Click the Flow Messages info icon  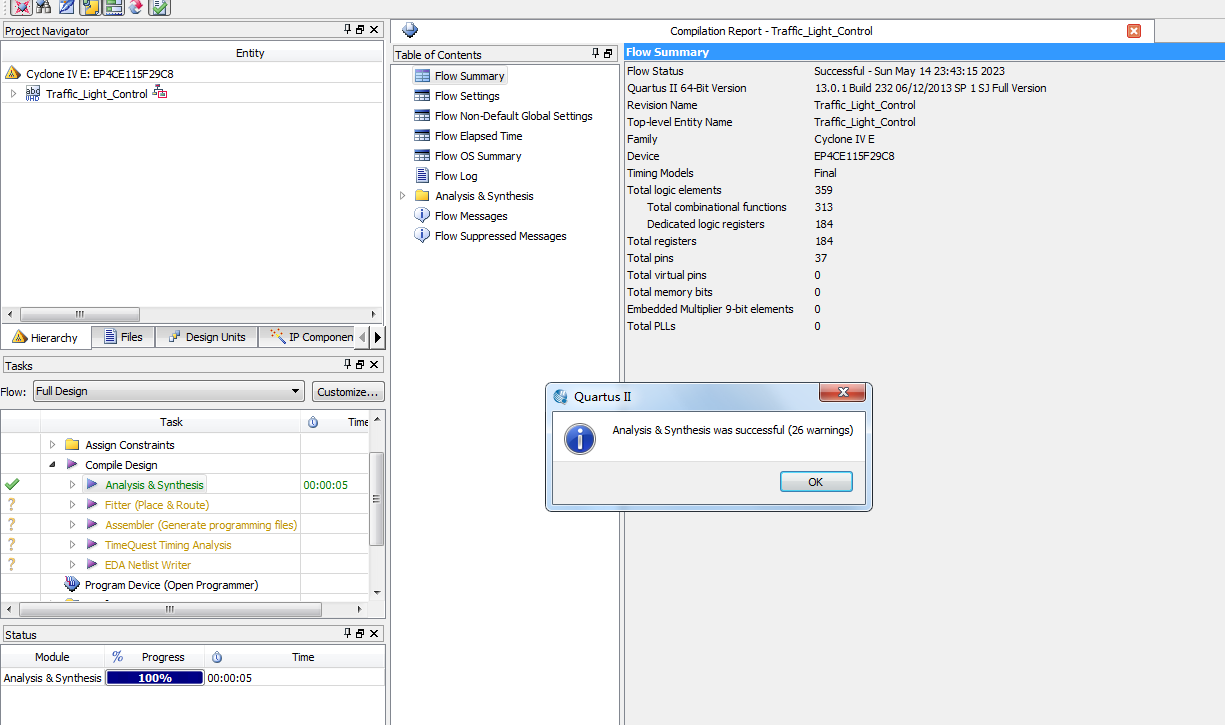[x=422, y=215]
